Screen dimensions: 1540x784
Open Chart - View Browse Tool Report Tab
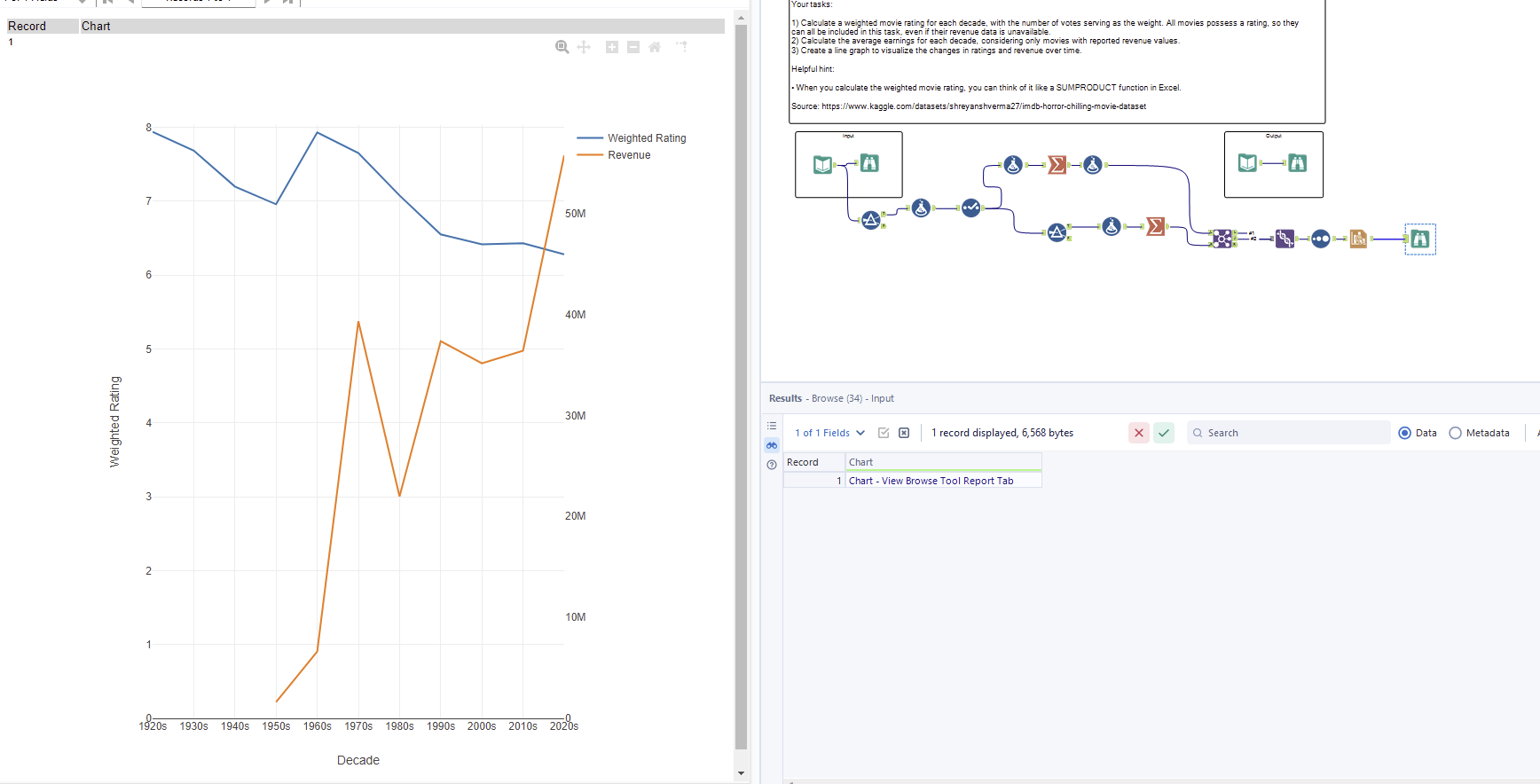tap(931, 481)
